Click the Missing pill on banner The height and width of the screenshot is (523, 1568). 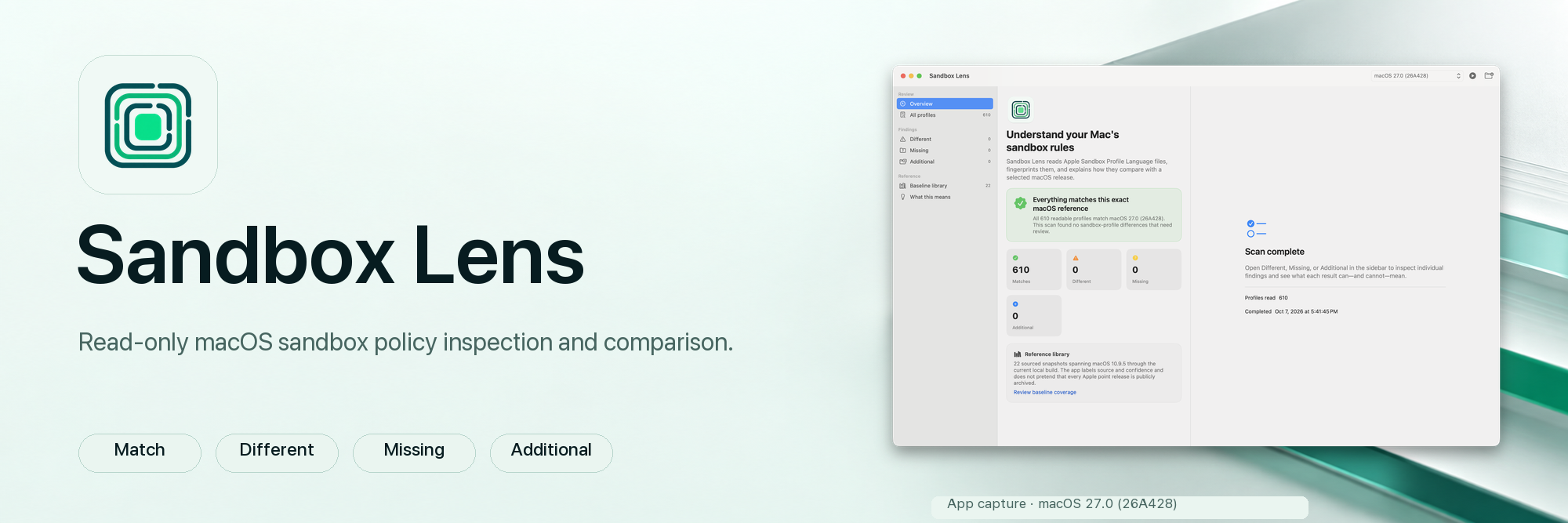pos(414,452)
